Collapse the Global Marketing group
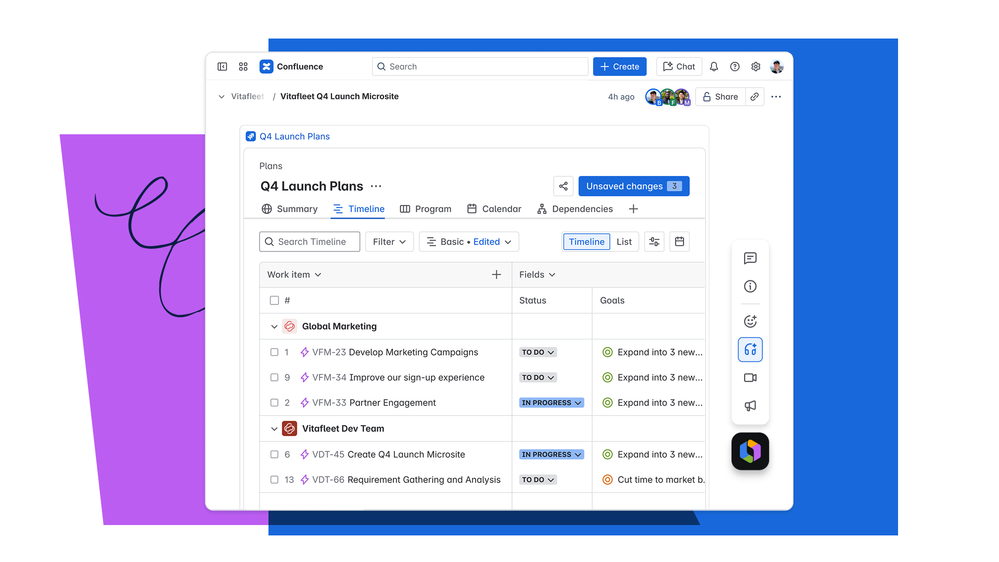 pos(274,326)
